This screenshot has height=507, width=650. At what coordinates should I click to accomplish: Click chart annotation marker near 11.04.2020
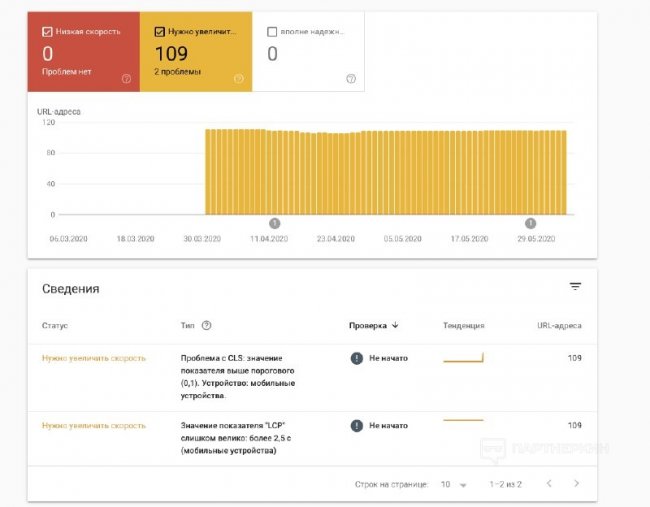click(x=275, y=223)
